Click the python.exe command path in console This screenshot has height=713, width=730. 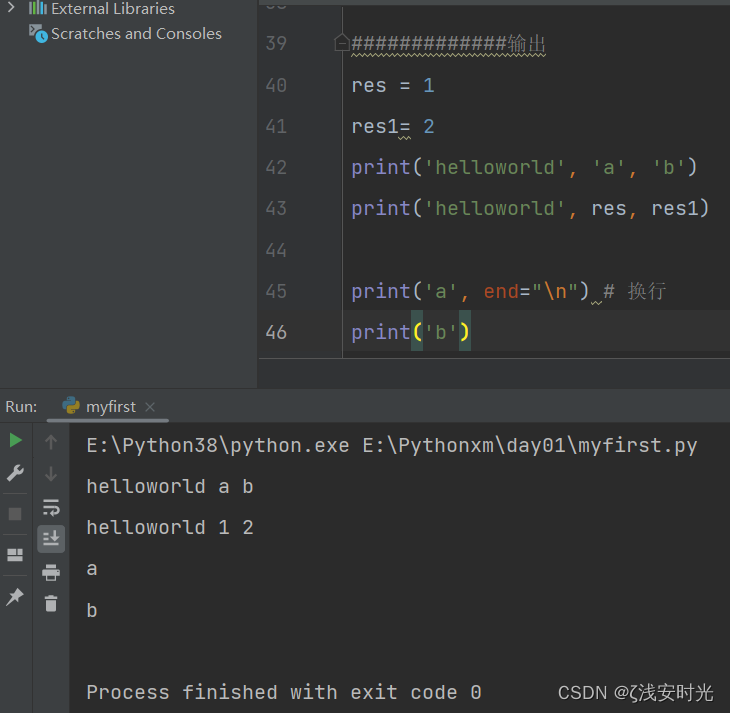click(x=392, y=446)
